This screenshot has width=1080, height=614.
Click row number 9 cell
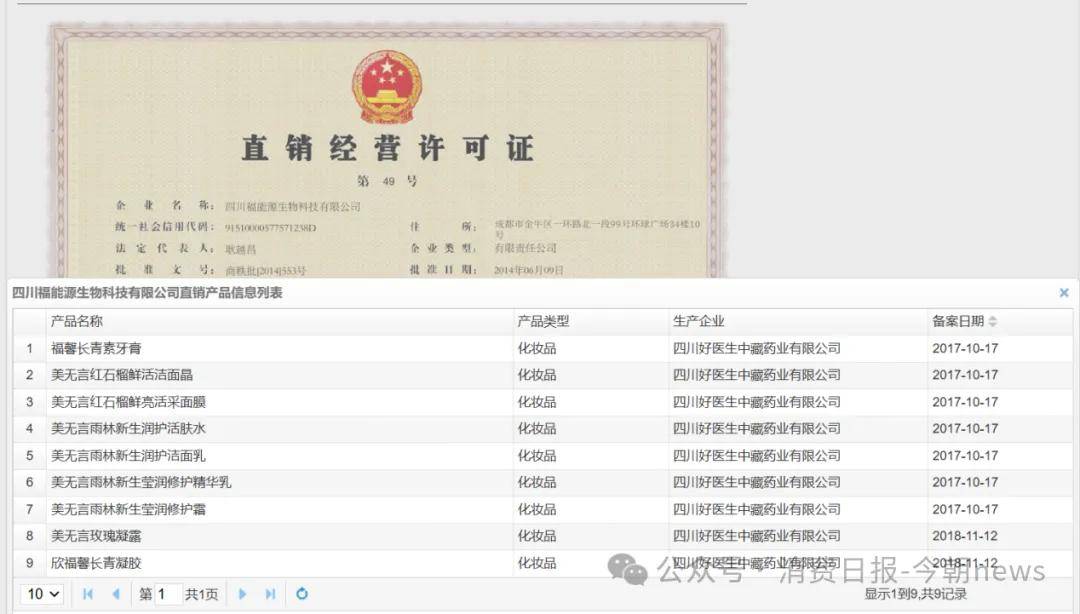[x=30, y=563]
